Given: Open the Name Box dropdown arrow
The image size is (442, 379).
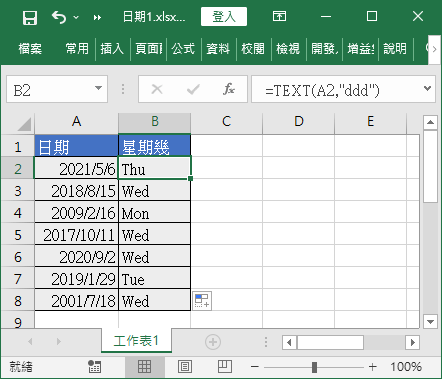Looking at the screenshot, I should click(98, 88).
